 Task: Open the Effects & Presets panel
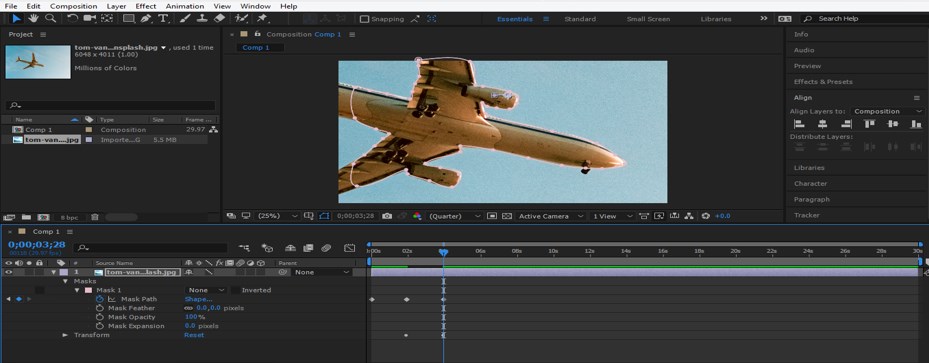pos(823,82)
